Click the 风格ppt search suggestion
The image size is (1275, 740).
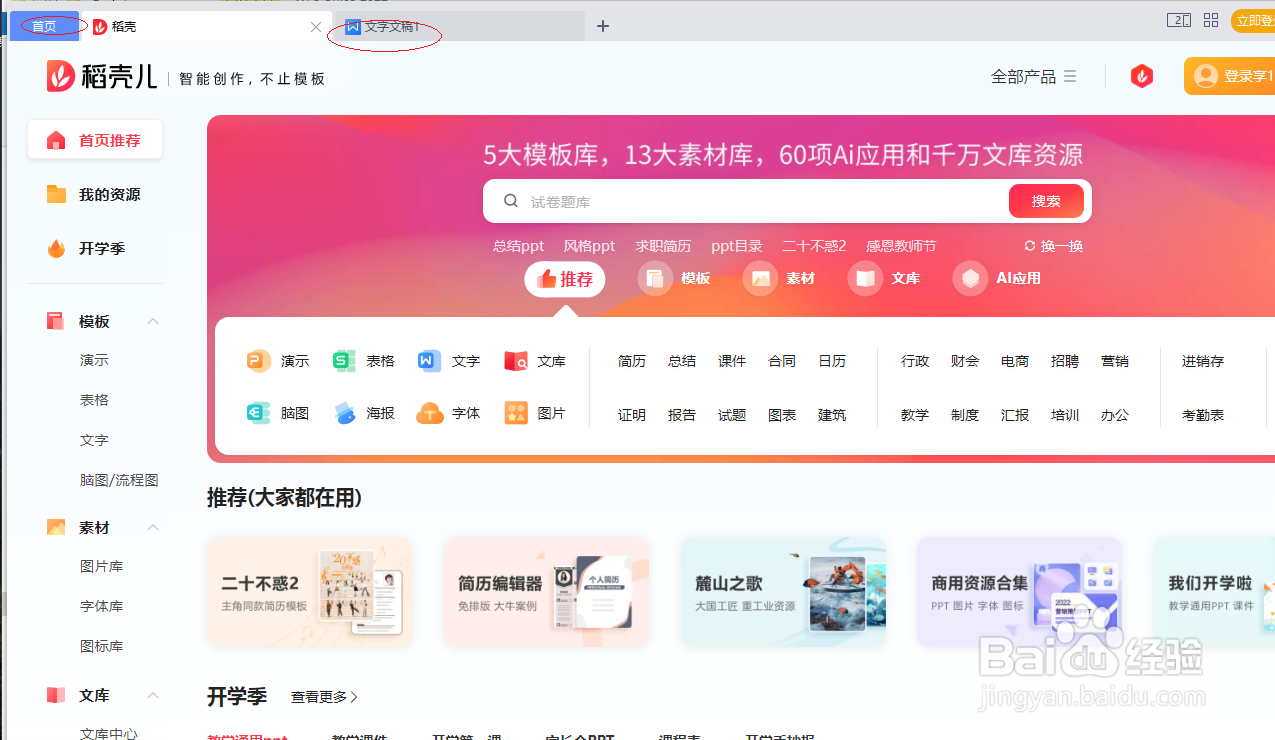(589, 246)
